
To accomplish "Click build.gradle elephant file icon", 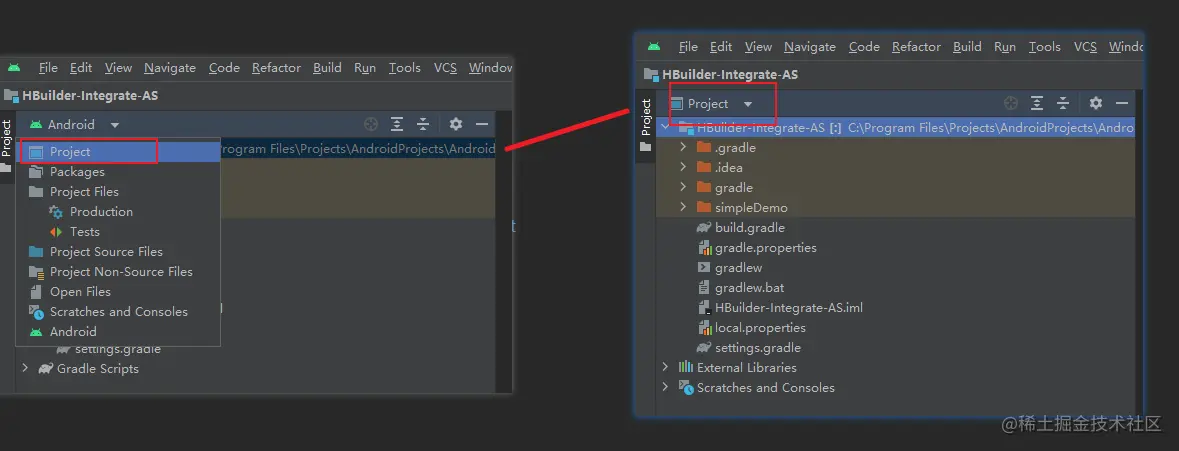I will (704, 228).
